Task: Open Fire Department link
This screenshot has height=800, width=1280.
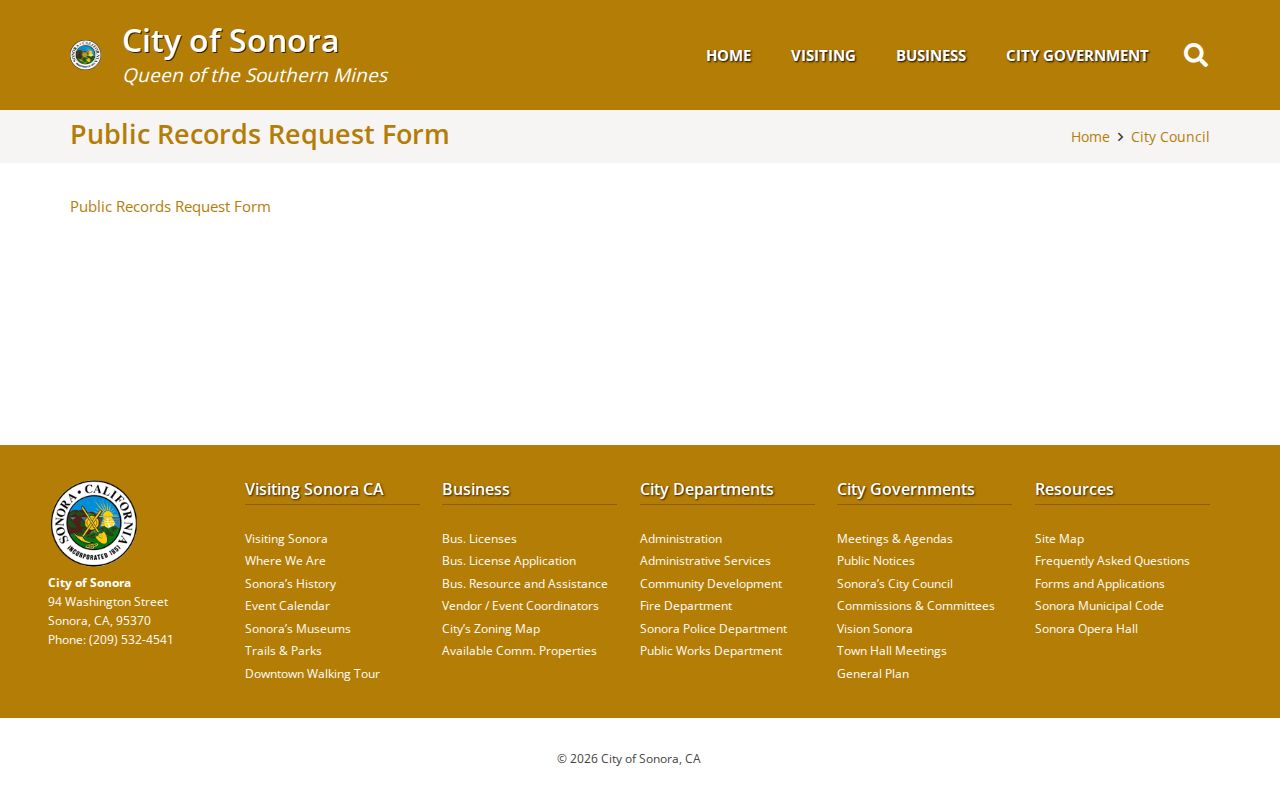Action: coord(686,606)
